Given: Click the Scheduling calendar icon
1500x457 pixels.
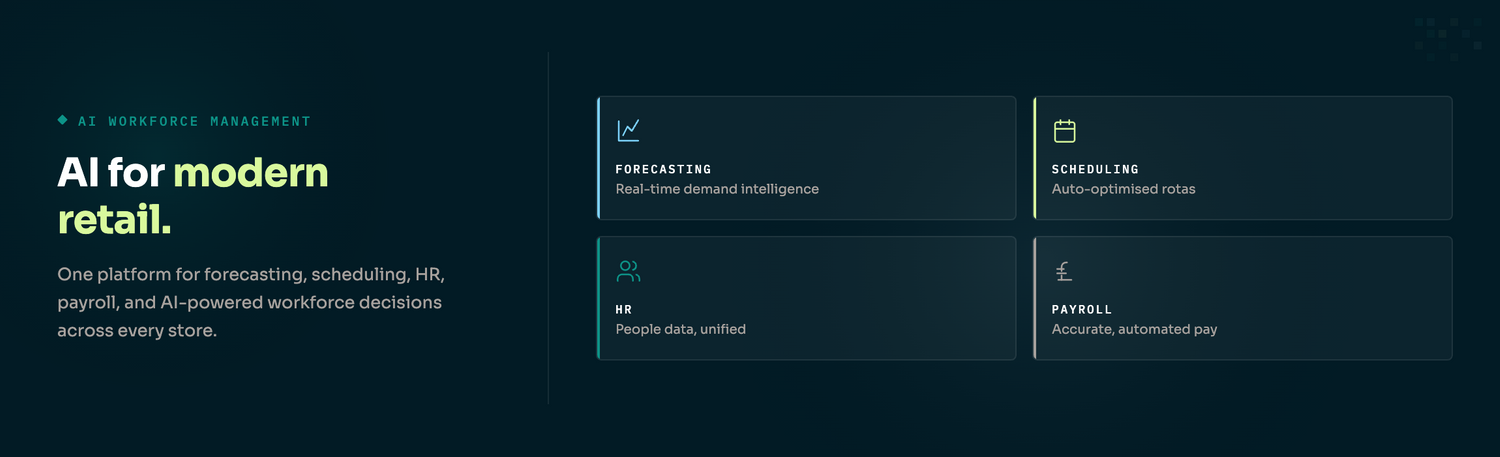Looking at the screenshot, I should pyautogui.click(x=1064, y=130).
